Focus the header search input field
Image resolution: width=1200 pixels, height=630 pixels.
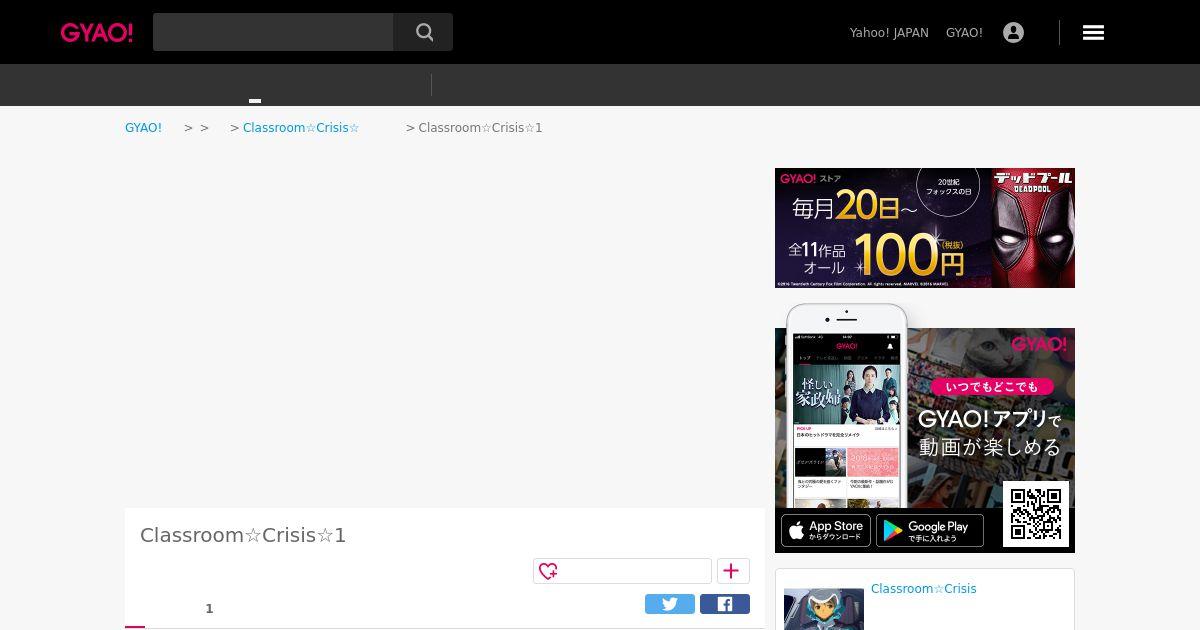(x=273, y=32)
